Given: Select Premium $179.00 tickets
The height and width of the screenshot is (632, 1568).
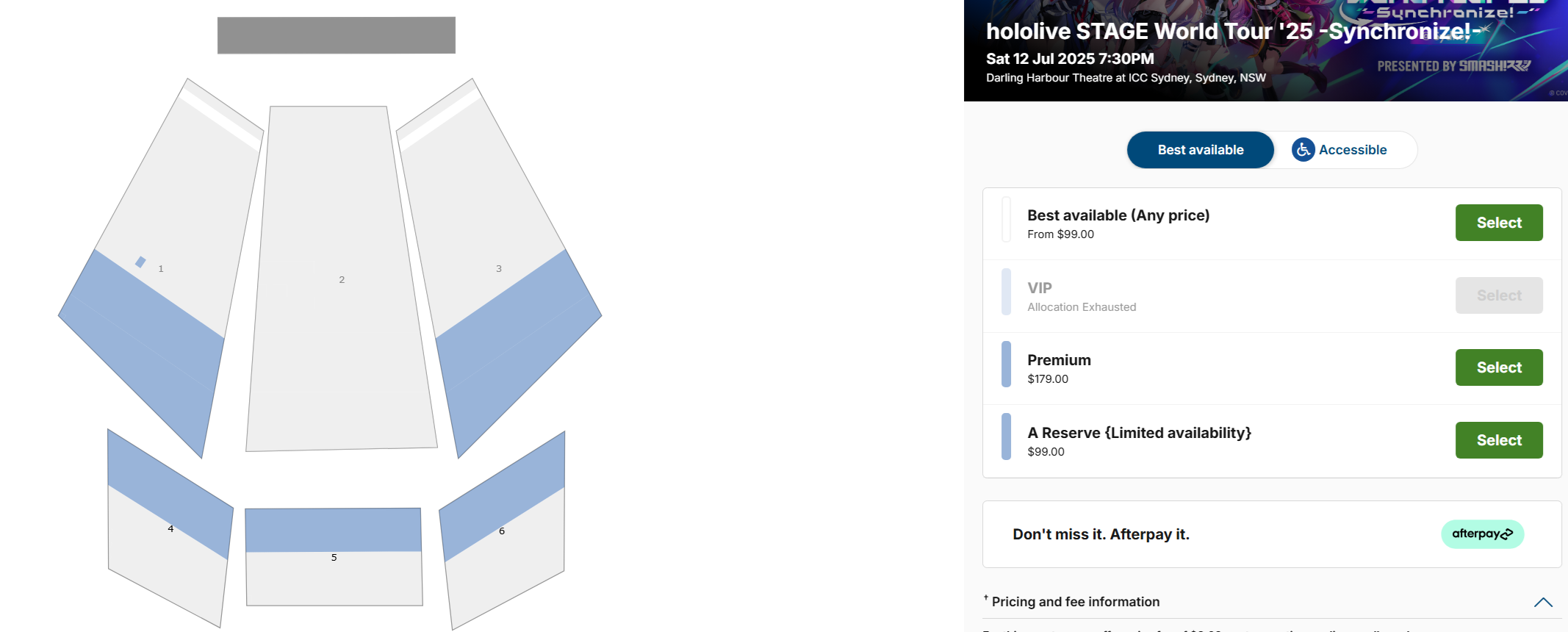Looking at the screenshot, I should tap(1498, 367).
